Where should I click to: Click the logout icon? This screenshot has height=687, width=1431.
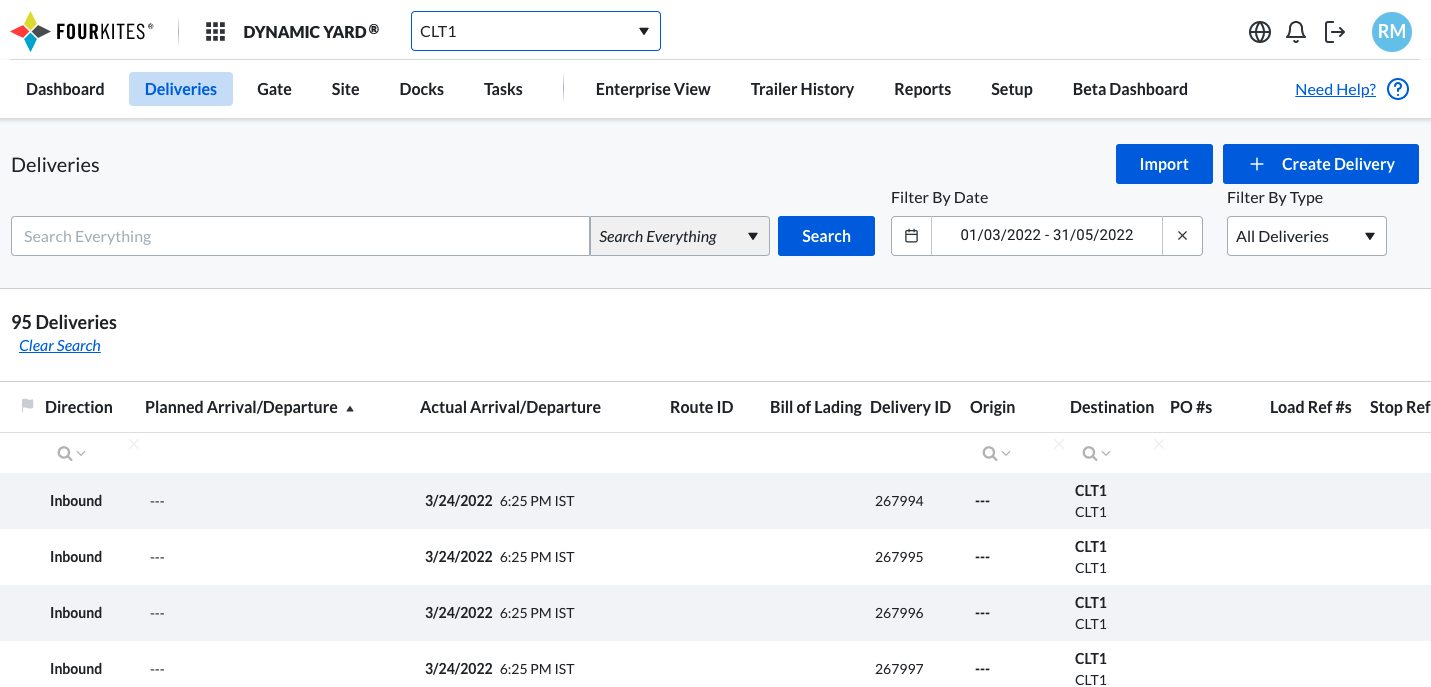(1335, 32)
